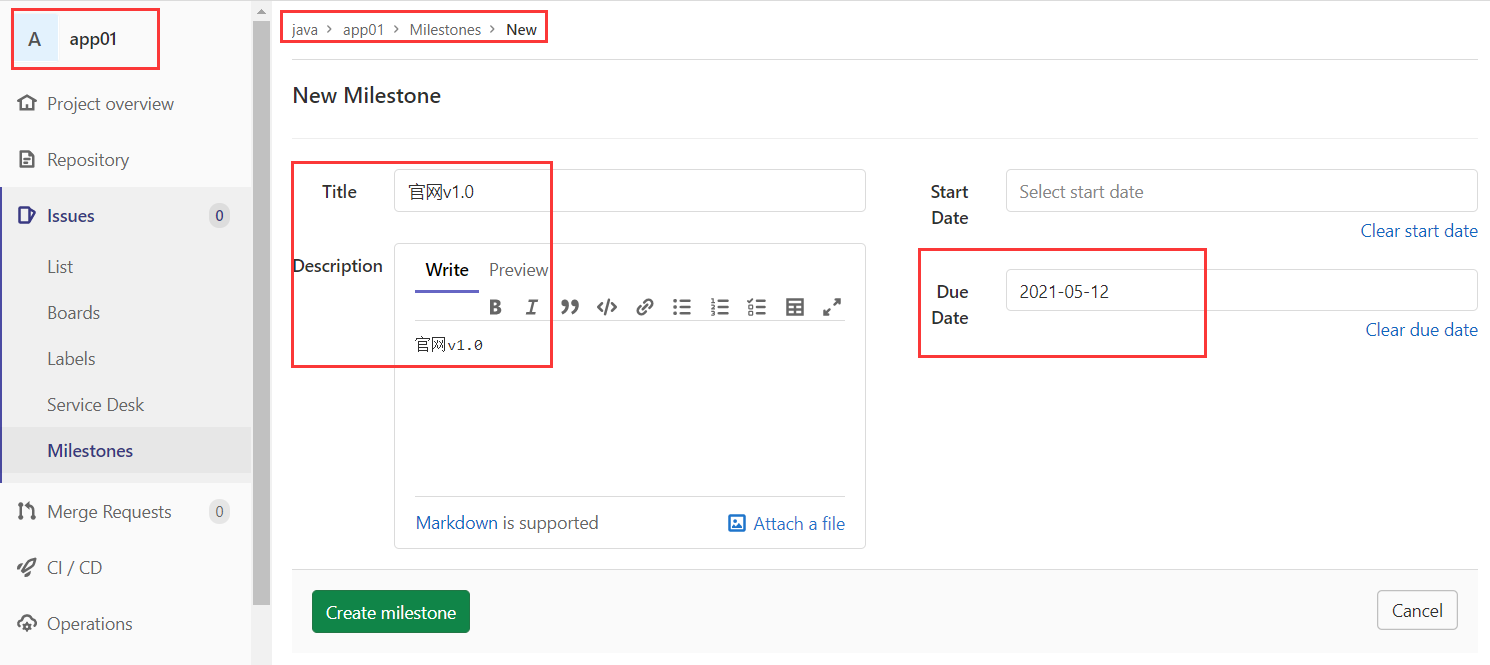Click Attach a file link
The width and height of the screenshot is (1490, 665).
click(x=787, y=523)
